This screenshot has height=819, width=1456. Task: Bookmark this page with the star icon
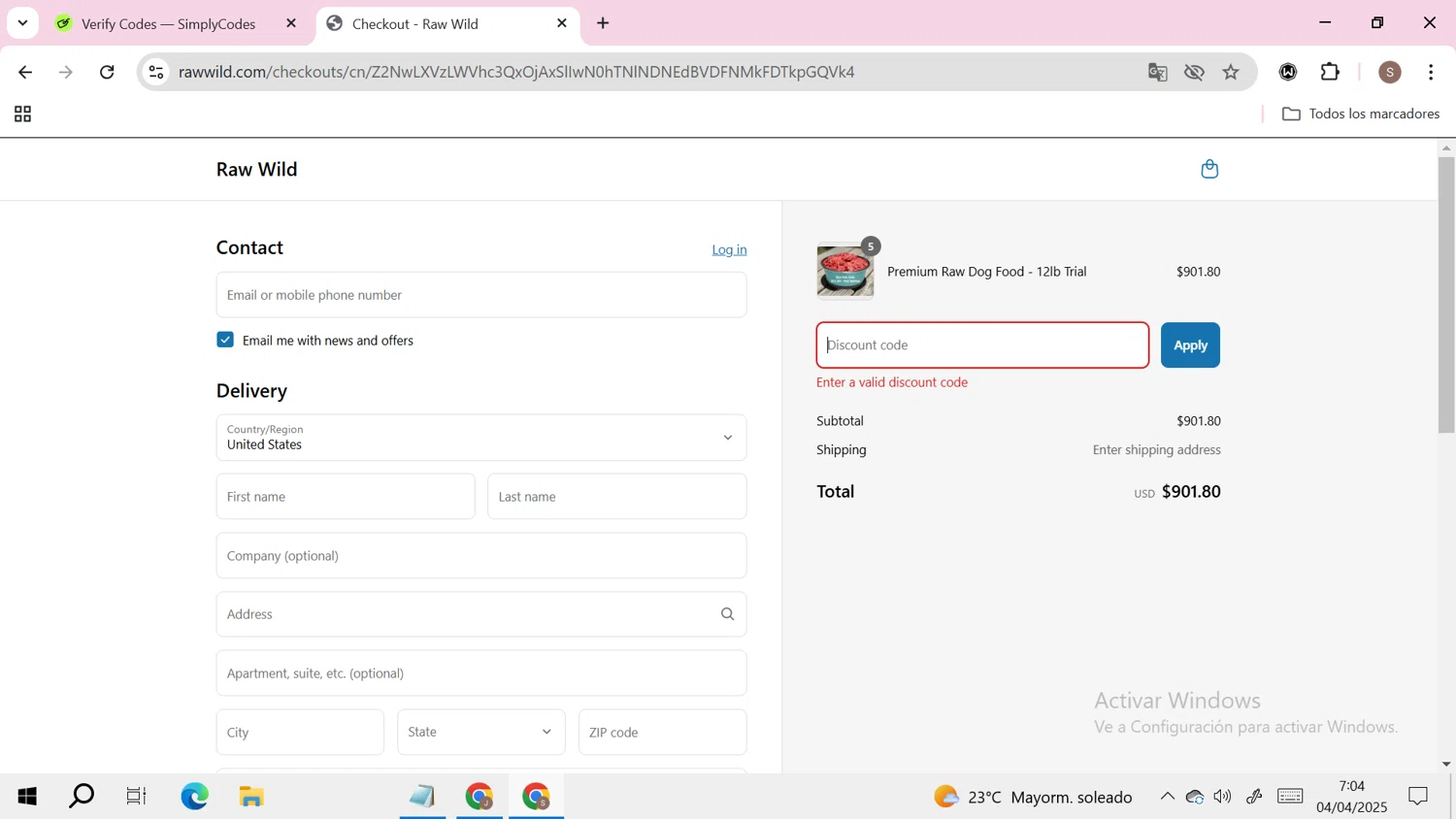tap(1231, 72)
